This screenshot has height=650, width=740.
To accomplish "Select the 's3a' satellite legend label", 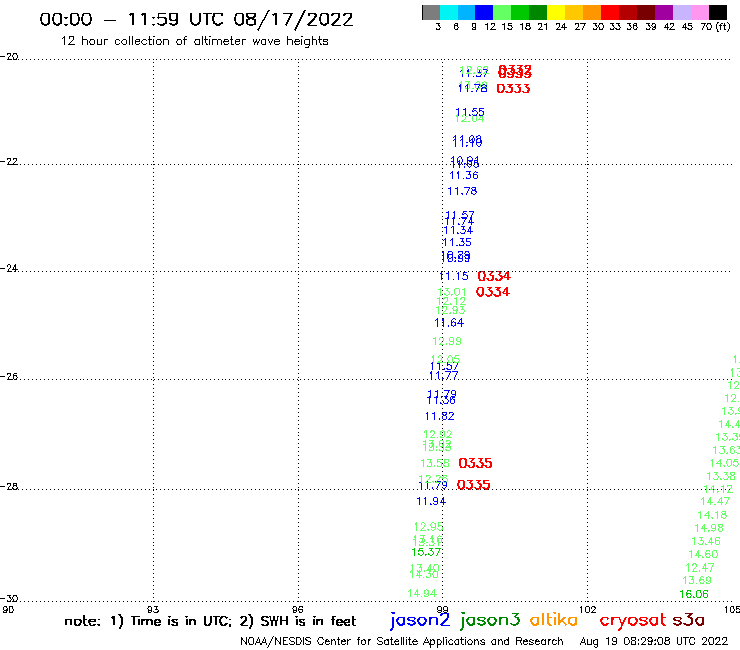I will (689, 620).
